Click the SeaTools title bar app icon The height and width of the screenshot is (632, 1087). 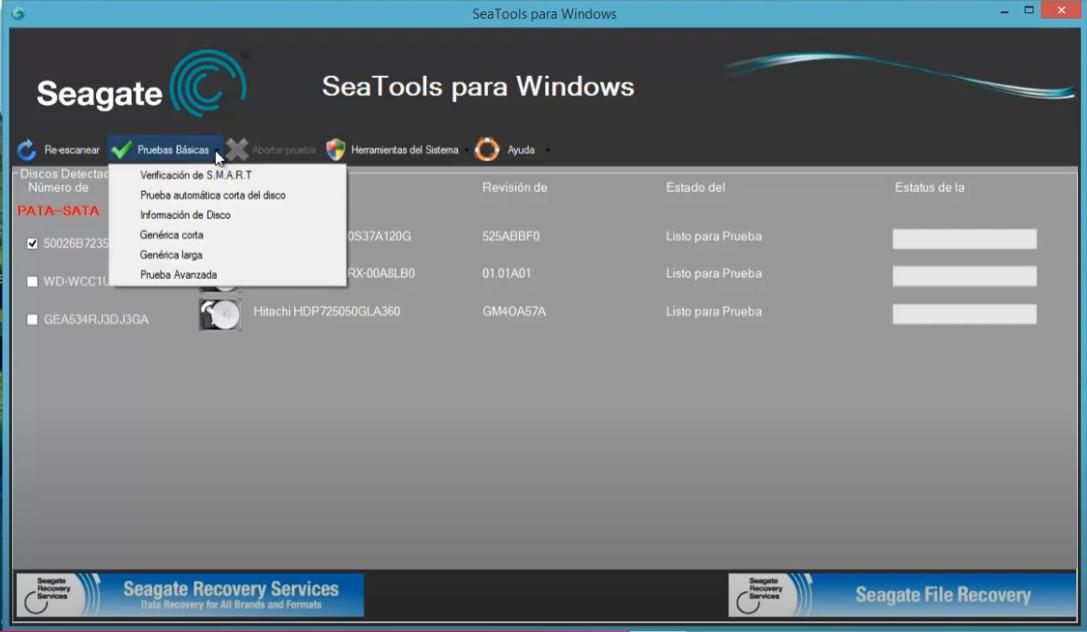point(18,14)
